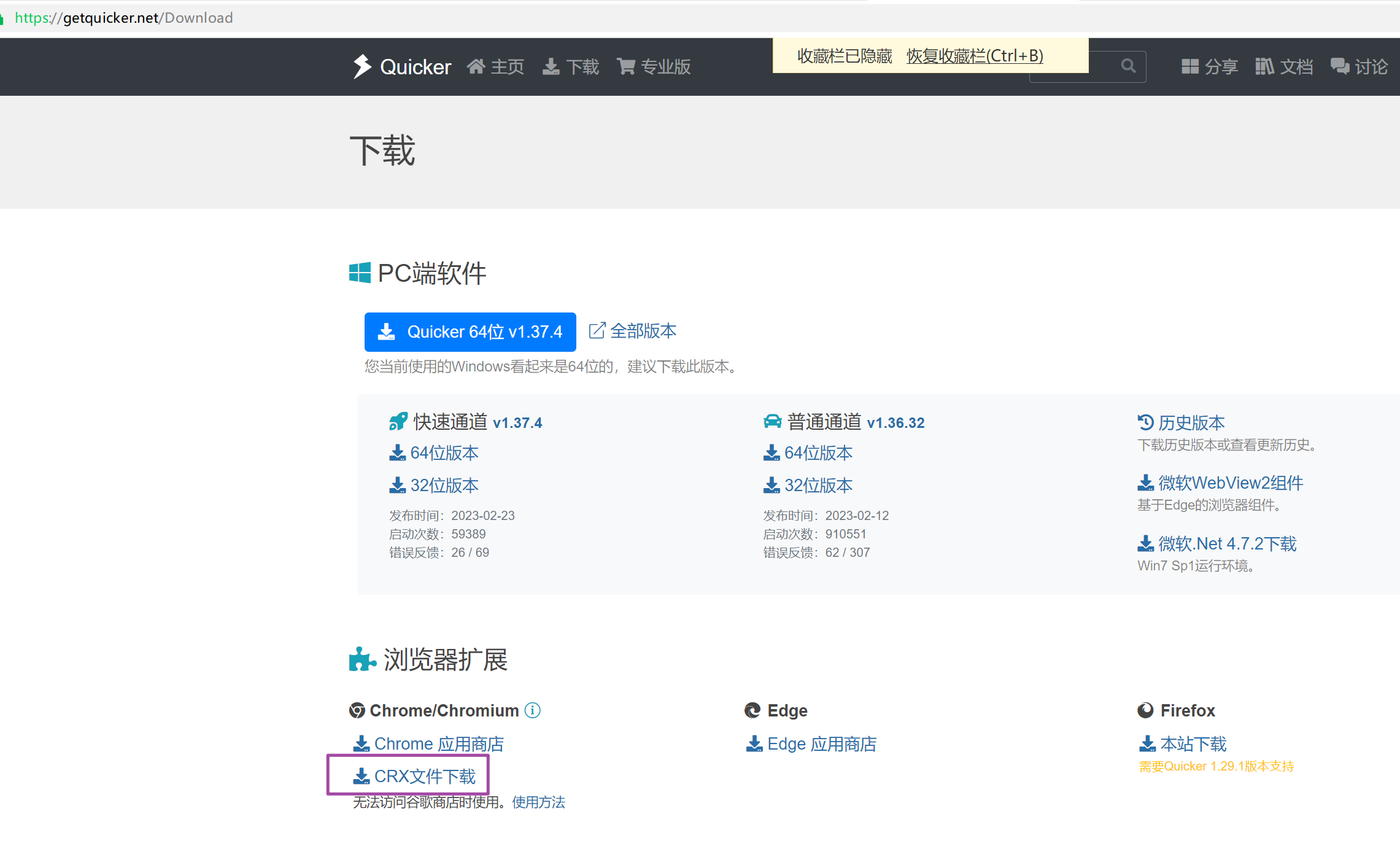
Task: Click the 下载 page heading
Action: pos(382,150)
